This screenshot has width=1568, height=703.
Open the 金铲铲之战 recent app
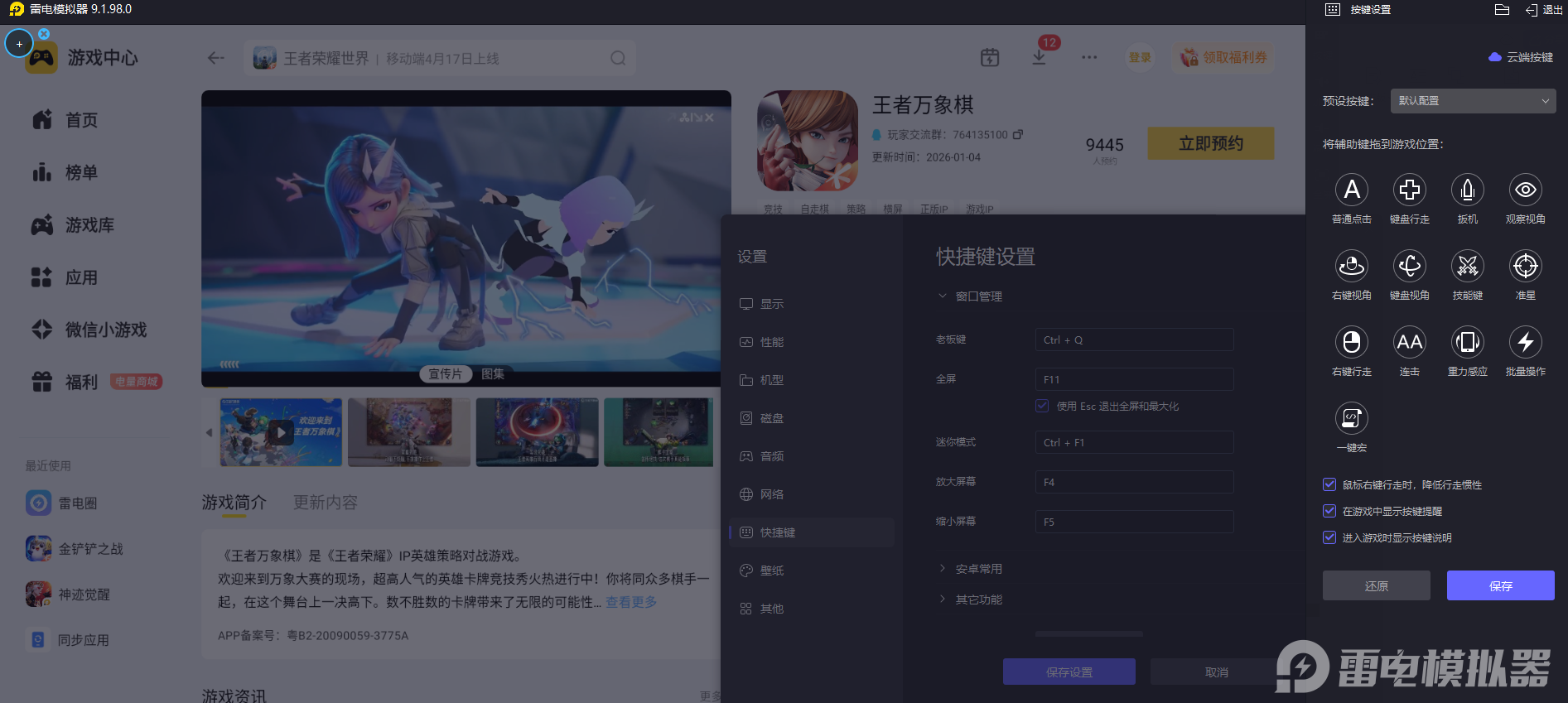[x=75, y=548]
